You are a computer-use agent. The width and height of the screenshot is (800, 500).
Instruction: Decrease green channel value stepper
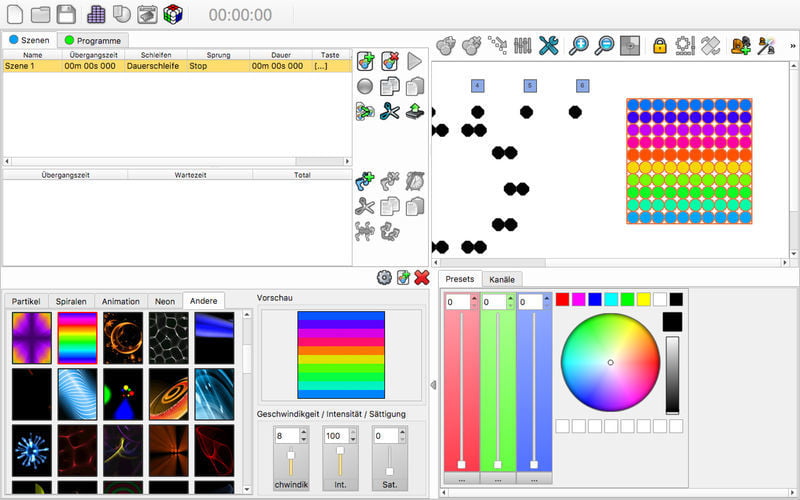[511, 306]
